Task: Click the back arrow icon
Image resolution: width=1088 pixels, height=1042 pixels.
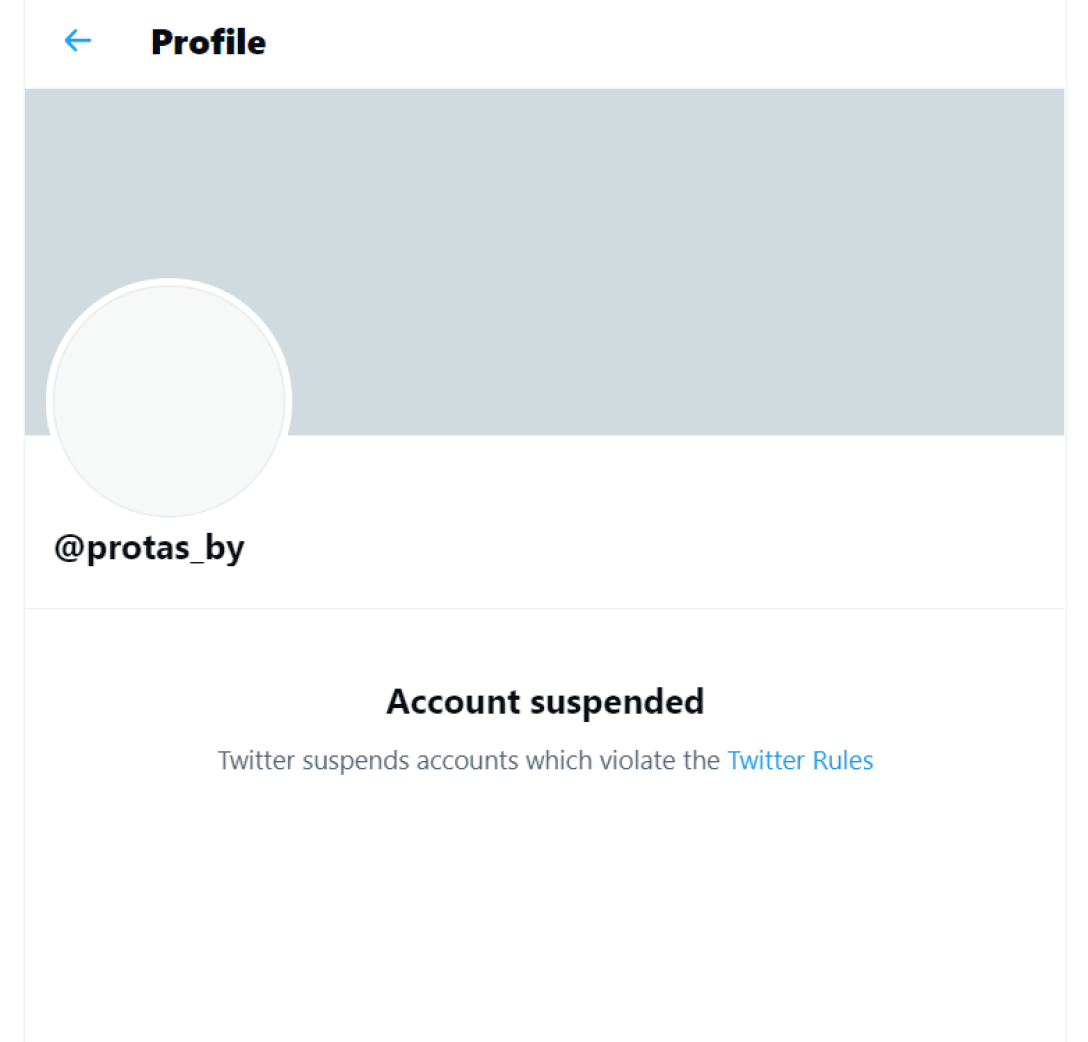Action: 77,41
